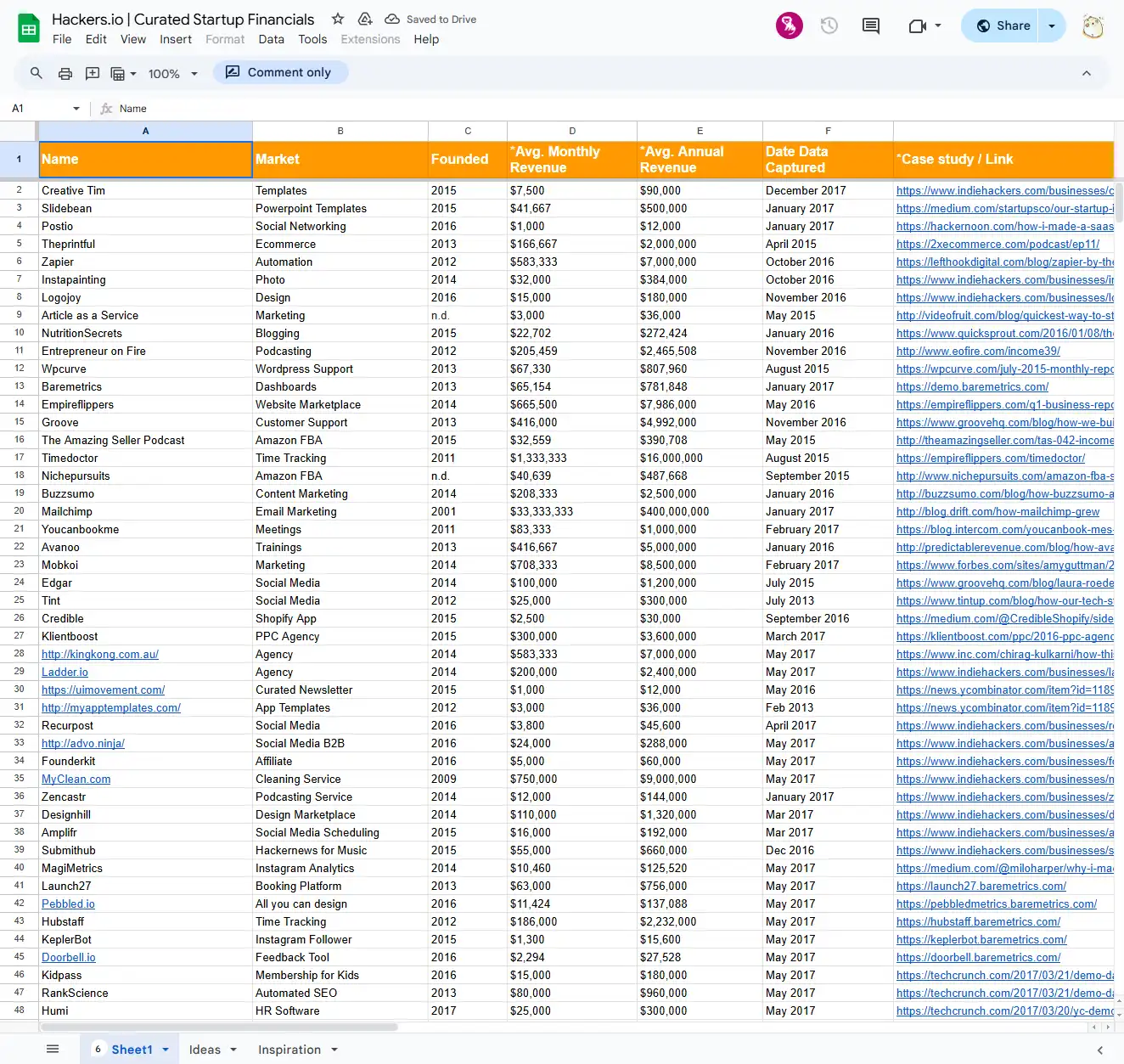Open the Insert menu
The image size is (1124, 1064).
pos(176,39)
